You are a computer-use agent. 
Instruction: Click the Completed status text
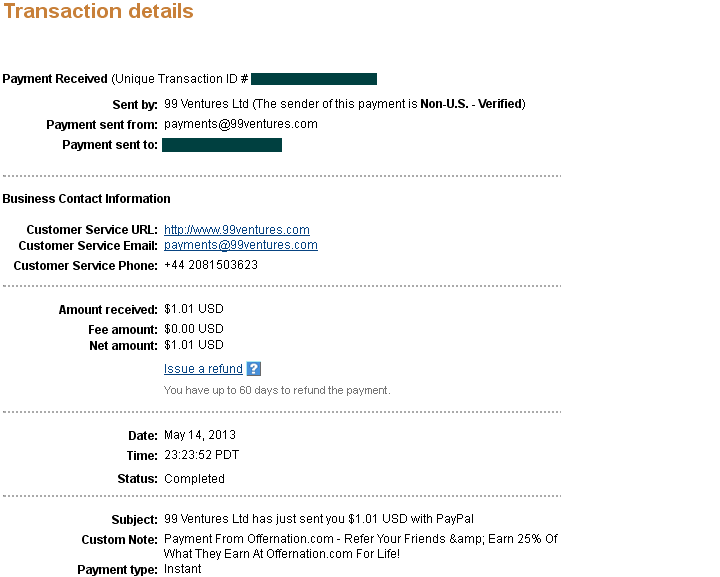[194, 479]
